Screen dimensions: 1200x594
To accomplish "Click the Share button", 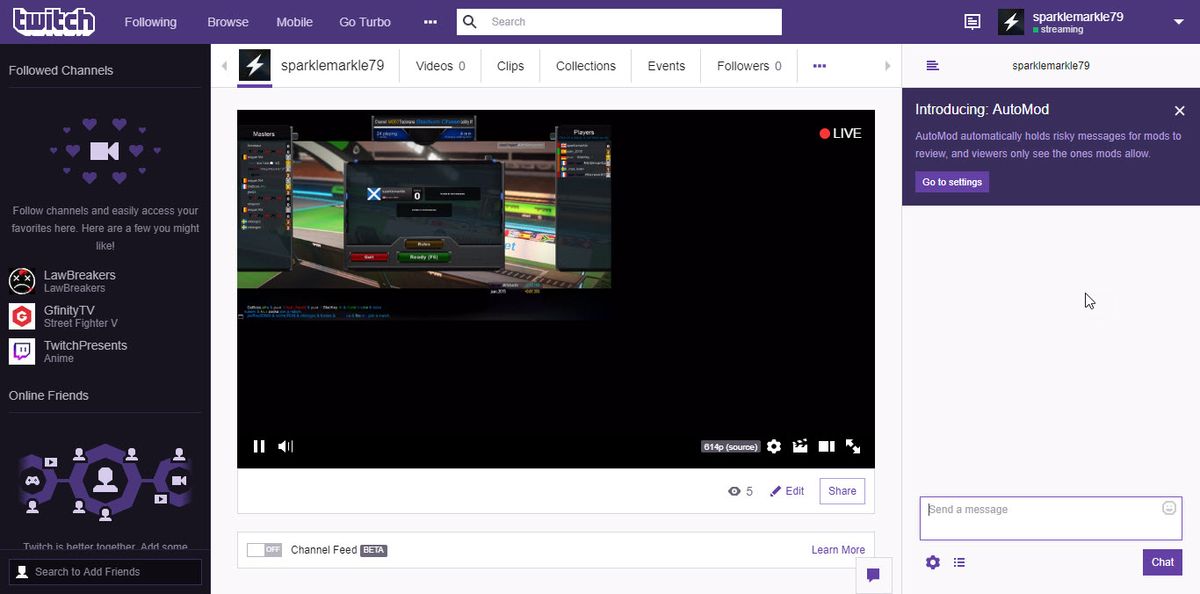I will (x=842, y=491).
